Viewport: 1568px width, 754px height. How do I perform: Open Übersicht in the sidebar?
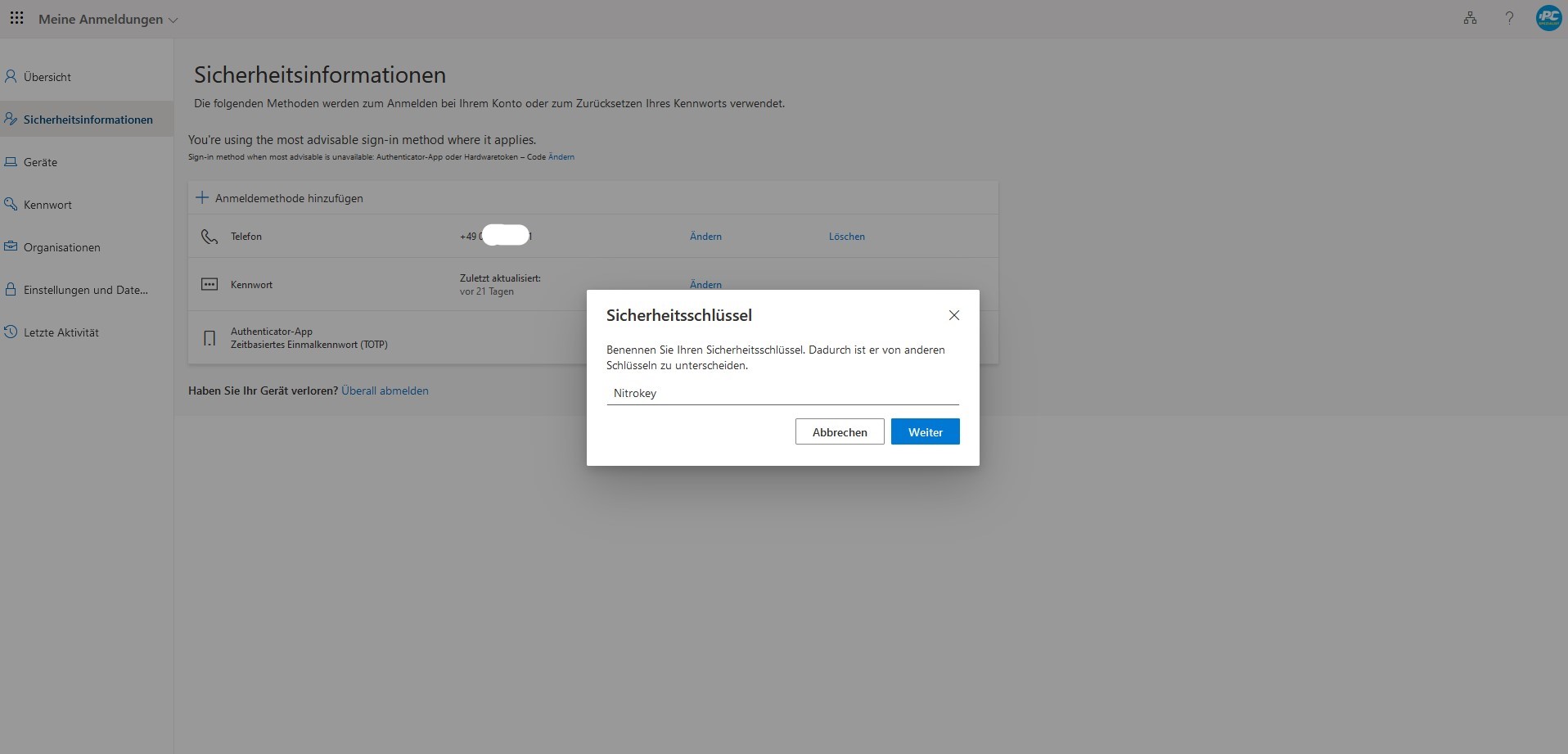47,77
